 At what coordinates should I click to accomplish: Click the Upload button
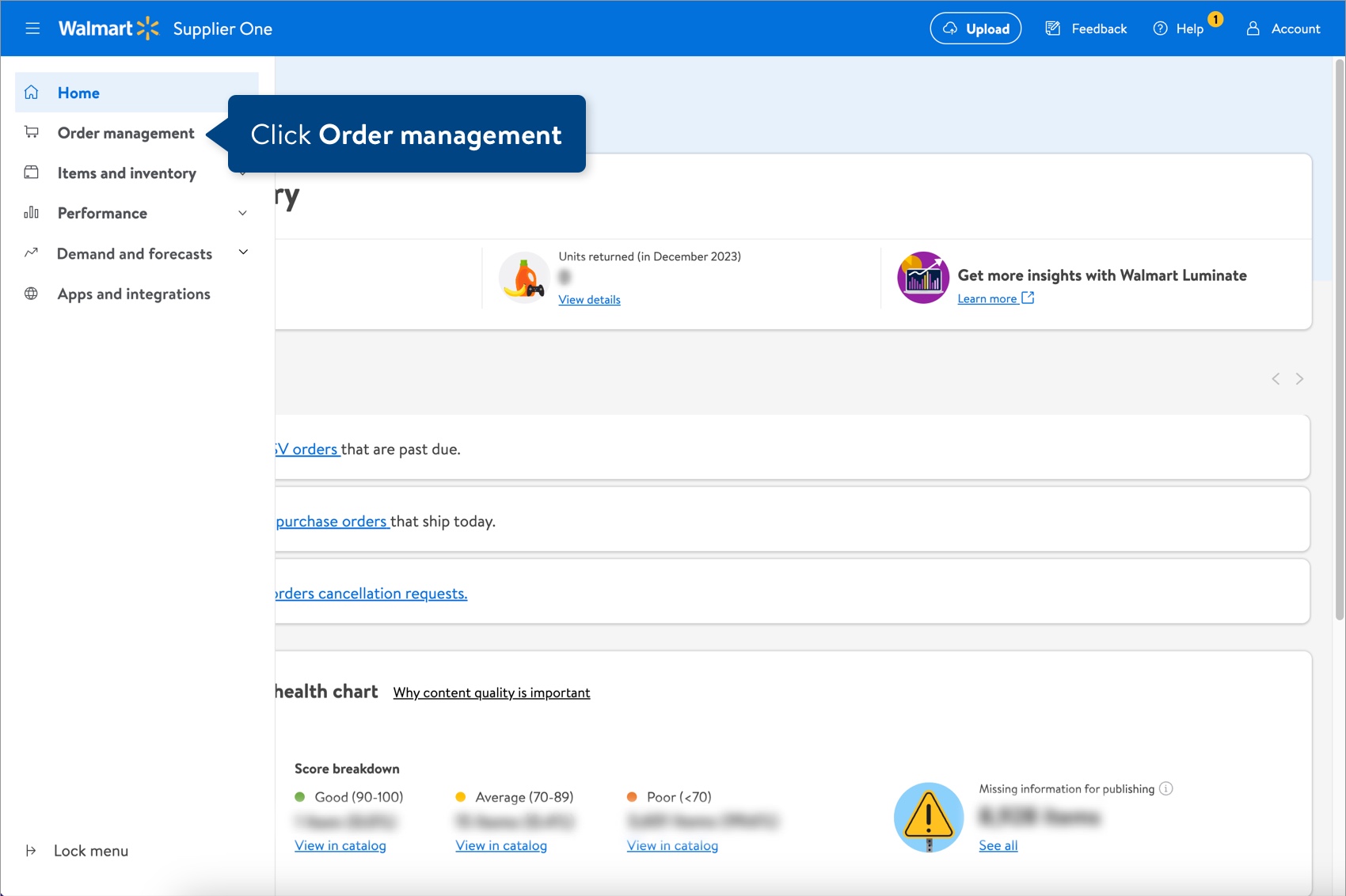[x=975, y=28]
